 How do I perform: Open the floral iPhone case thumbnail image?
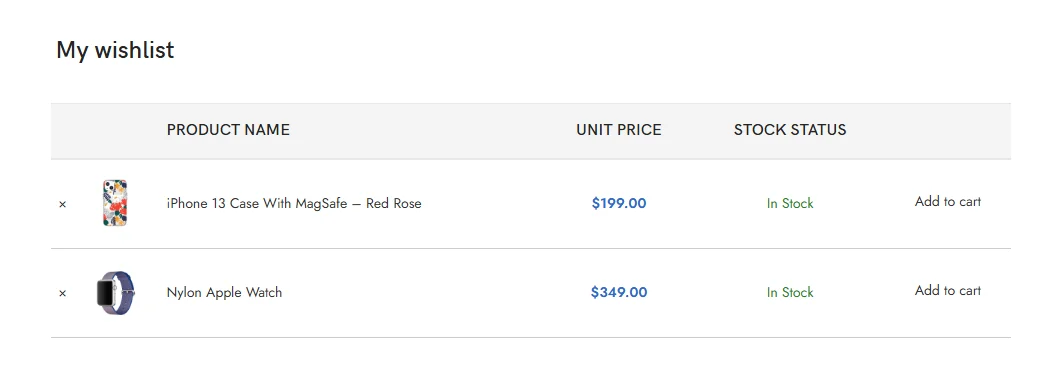tap(115, 203)
